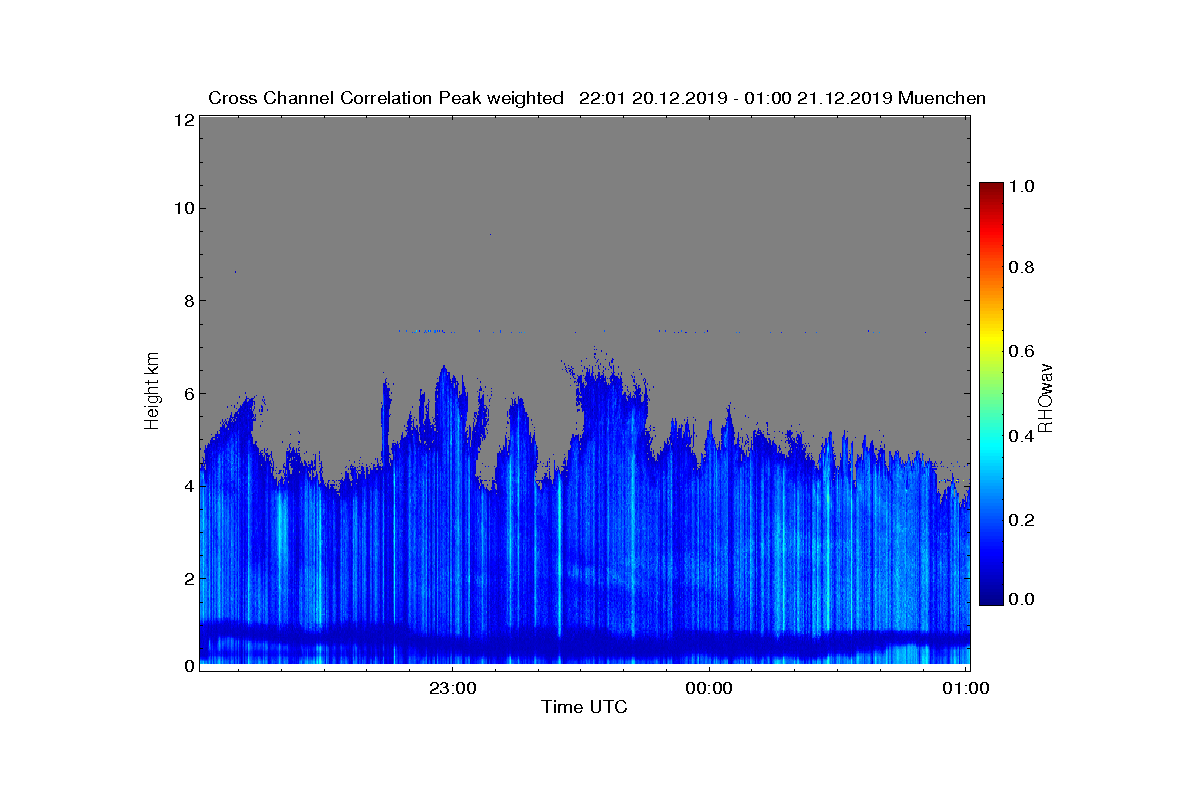Pick the dark red top of colorbar
The height and width of the screenshot is (800, 1200).
990,188
